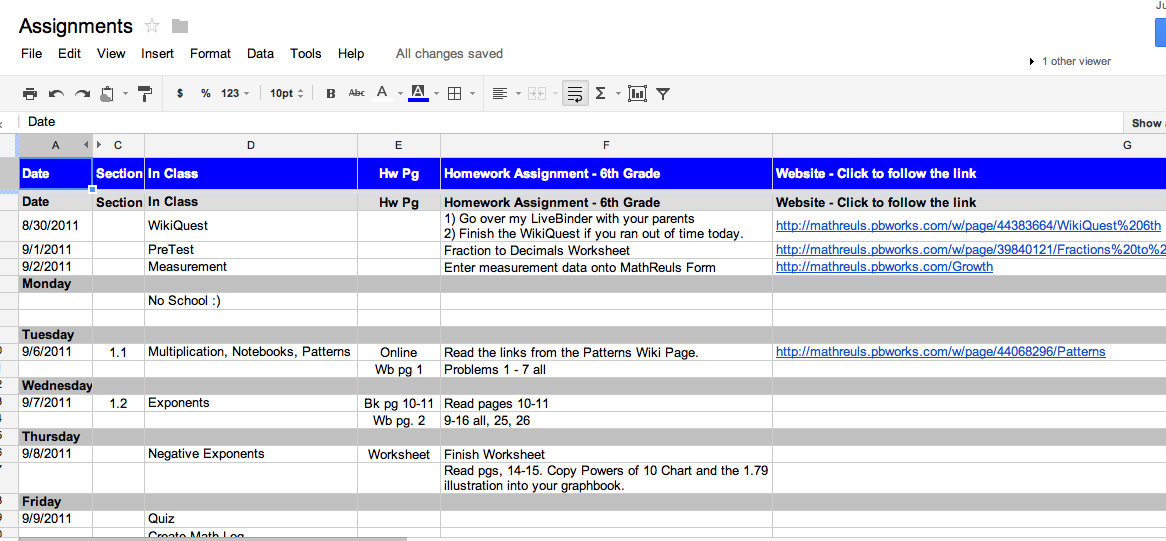Click the print icon
The width and height of the screenshot is (1166, 541).
[30, 94]
